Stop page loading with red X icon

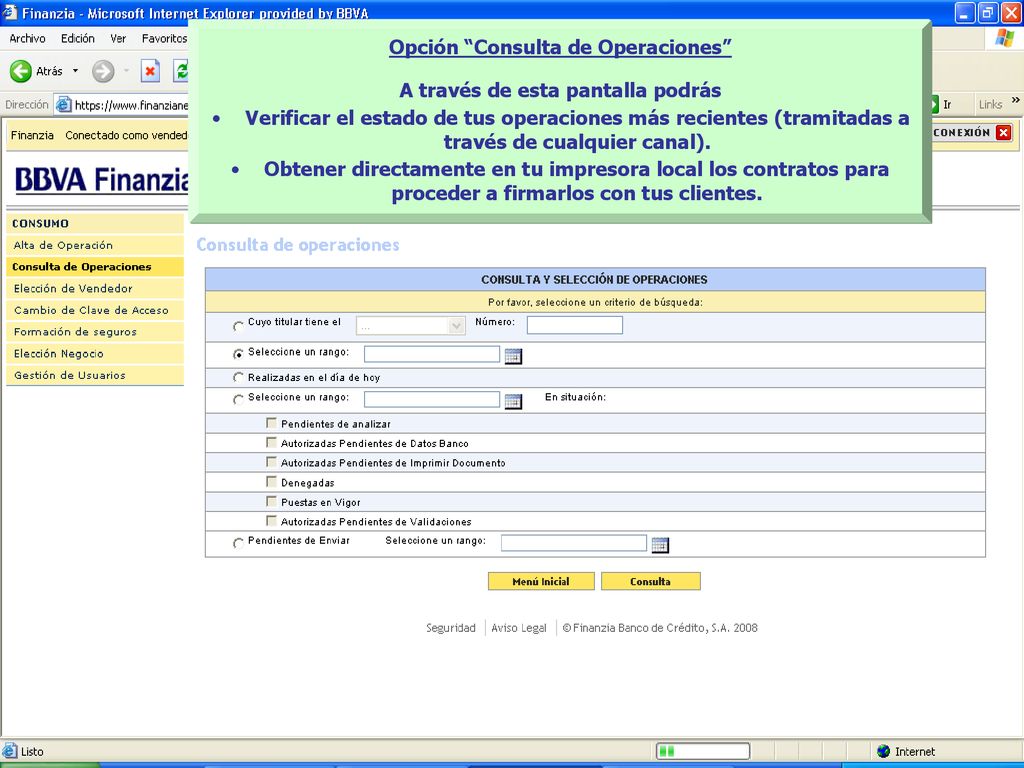tap(150, 71)
